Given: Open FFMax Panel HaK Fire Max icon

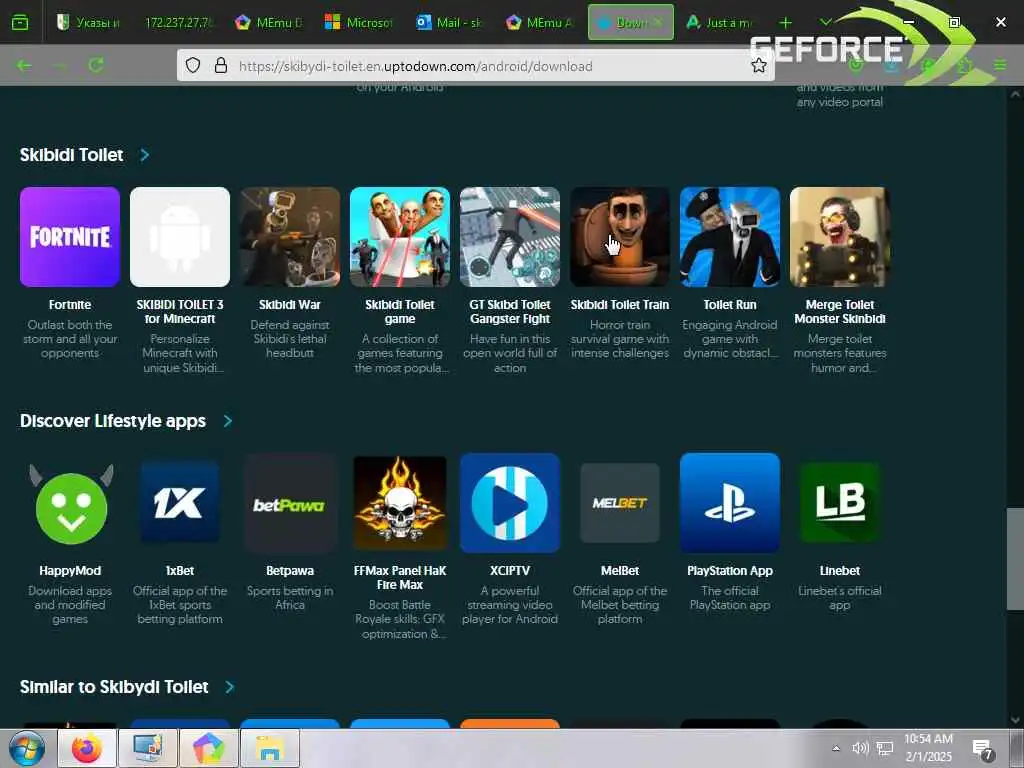Looking at the screenshot, I should (x=400, y=503).
